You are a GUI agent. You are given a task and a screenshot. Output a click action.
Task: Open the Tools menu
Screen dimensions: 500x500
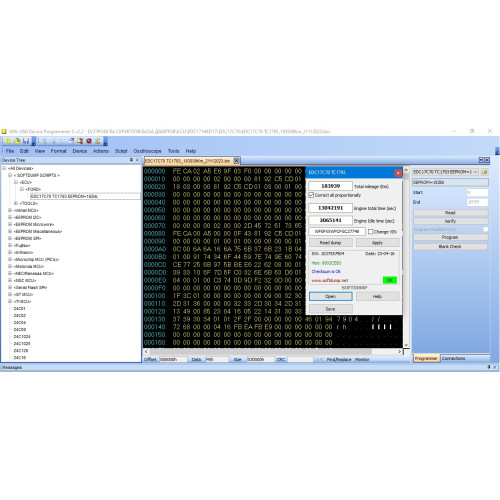(173, 151)
